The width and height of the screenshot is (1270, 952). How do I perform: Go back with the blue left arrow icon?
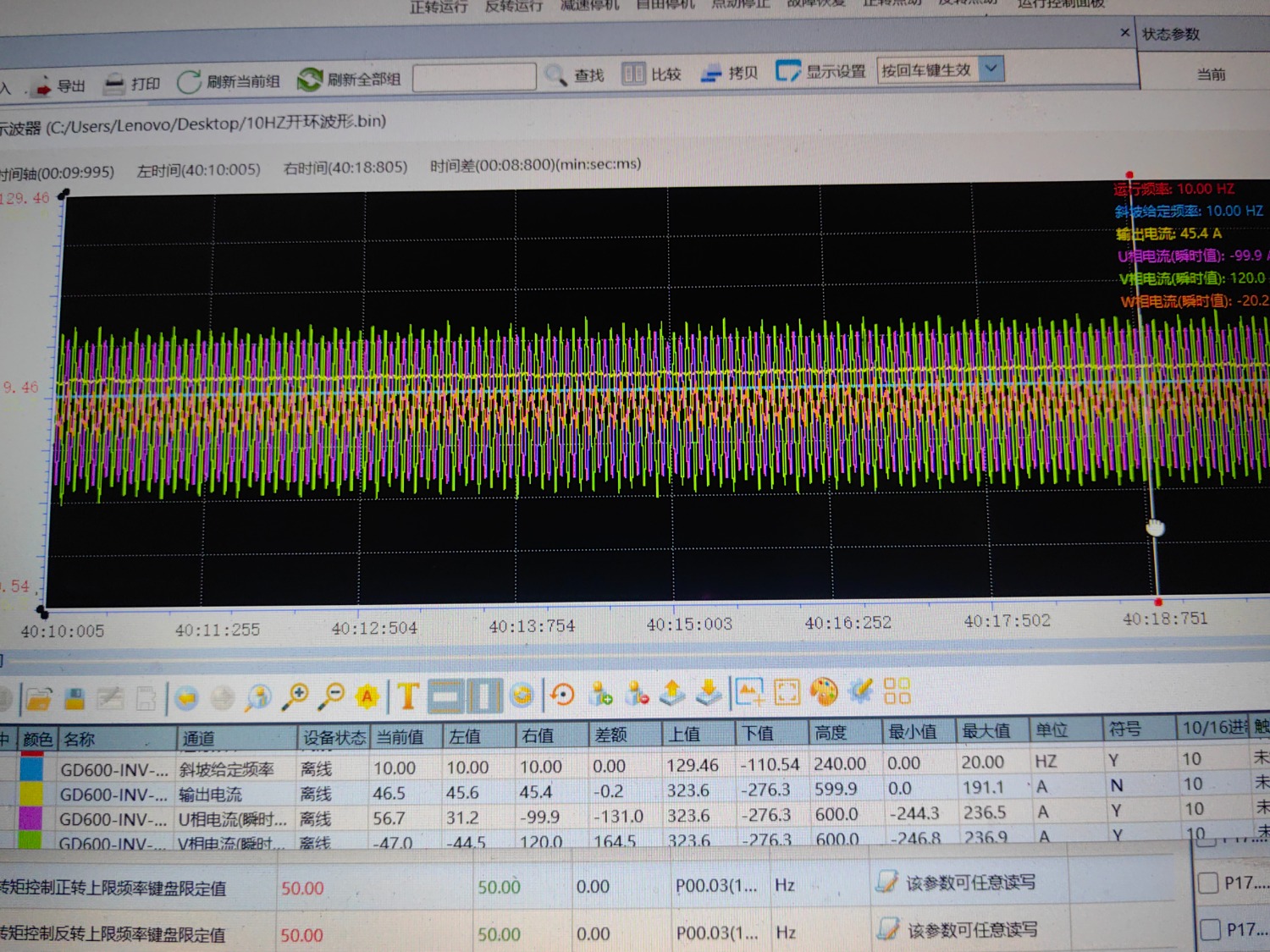pos(186,698)
